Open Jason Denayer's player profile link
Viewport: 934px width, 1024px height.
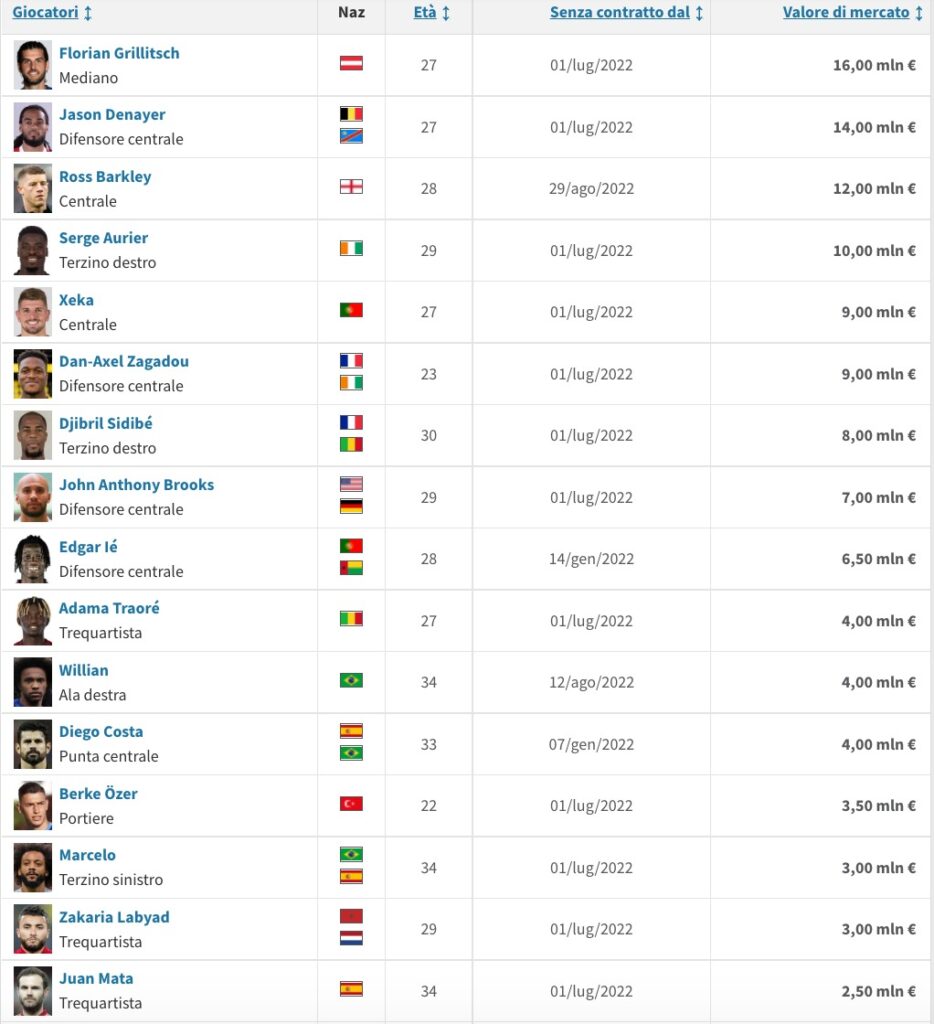[112, 115]
